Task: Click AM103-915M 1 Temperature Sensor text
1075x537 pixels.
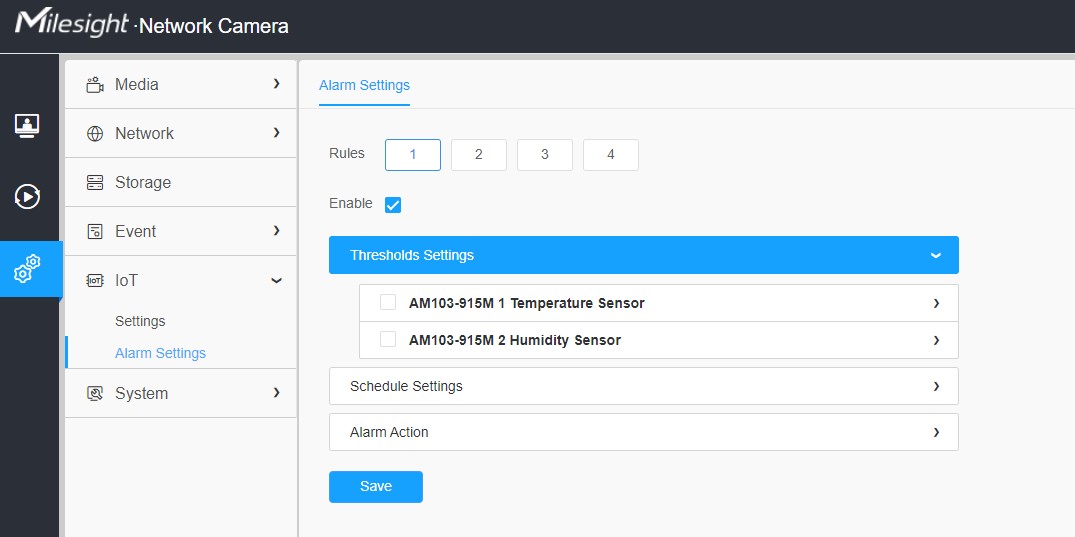Action: pyautogui.click(x=527, y=303)
